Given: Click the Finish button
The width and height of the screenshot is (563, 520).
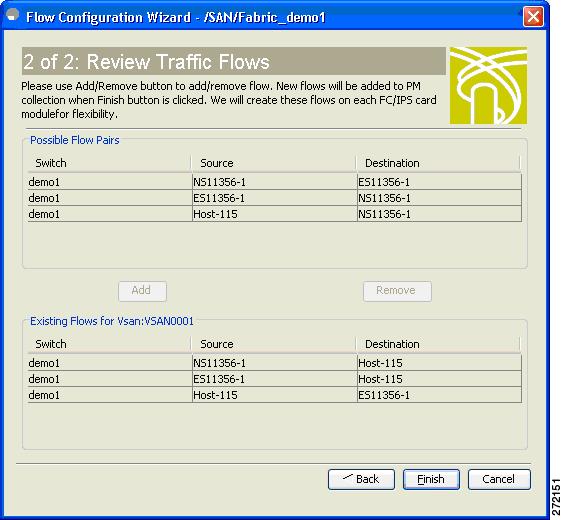Looking at the screenshot, I should click(x=431, y=479).
